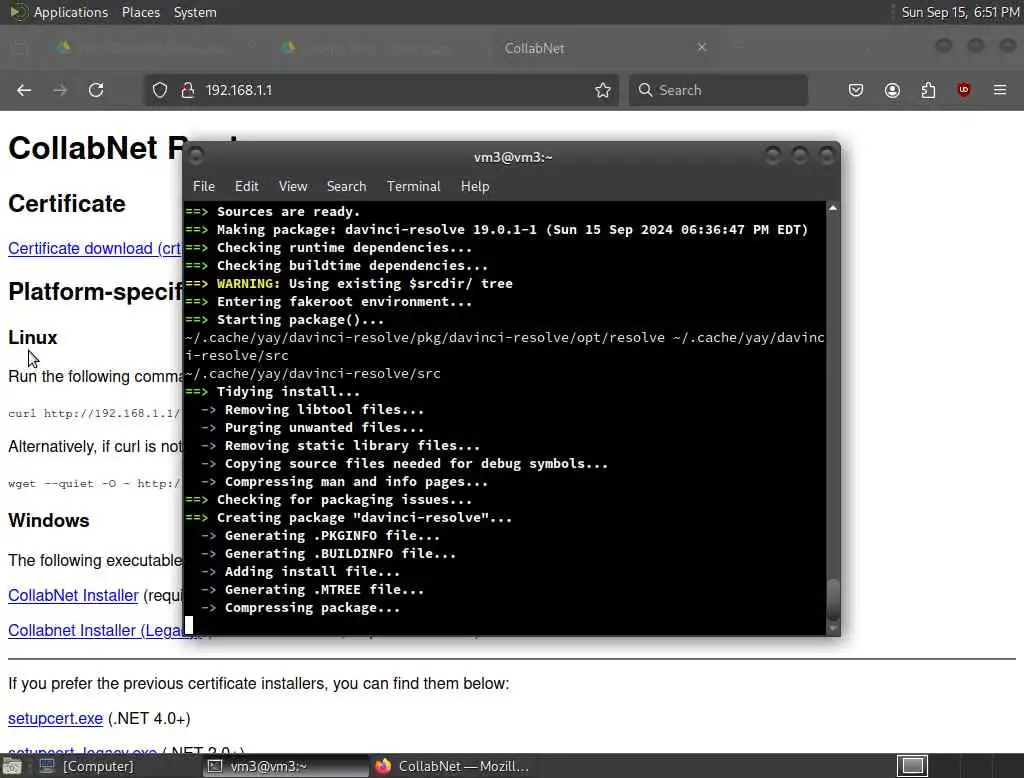The height and width of the screenshot is (778, 1024).
Task: Bookmark this page with the star
Action: [x=603, y=90]
